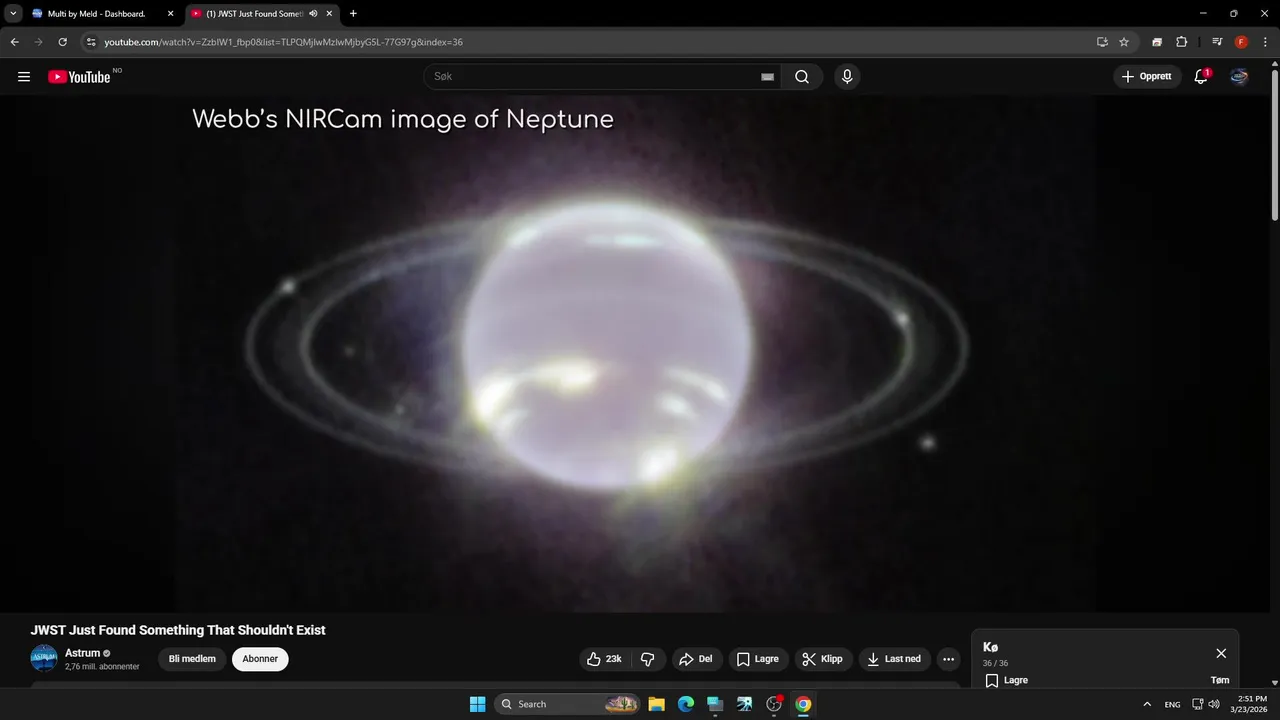Save the queue with Lagre in Kø panel
Viewport: 1280px width, 720px height.
1006,680
